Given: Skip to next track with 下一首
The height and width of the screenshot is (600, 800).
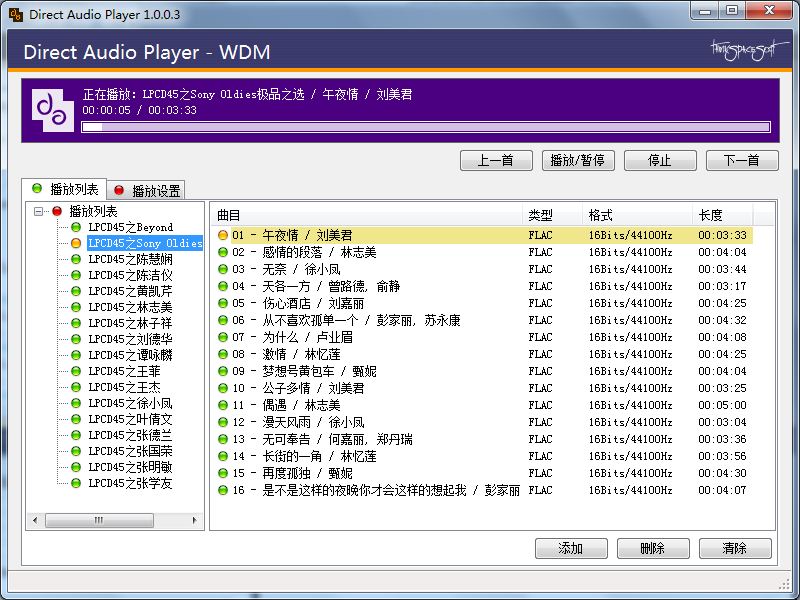Looking at the screenshot, I should coord(742,161).
